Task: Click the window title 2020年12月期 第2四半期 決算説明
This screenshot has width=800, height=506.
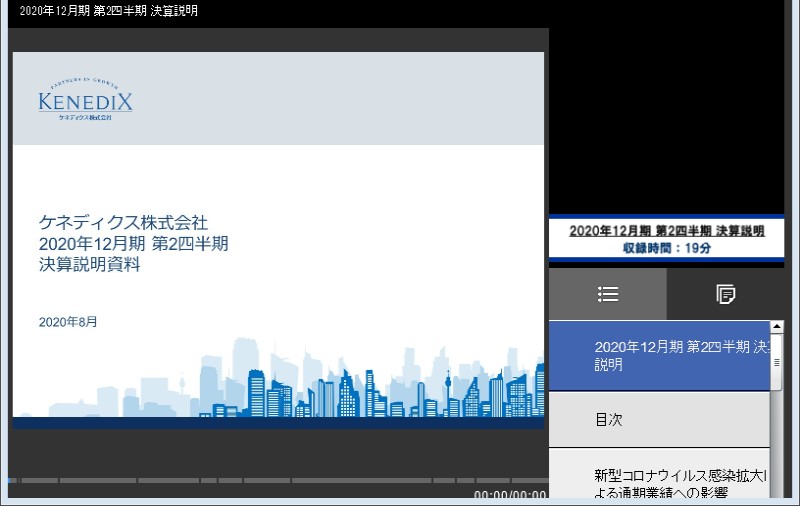Action: [x=109, y=11]
